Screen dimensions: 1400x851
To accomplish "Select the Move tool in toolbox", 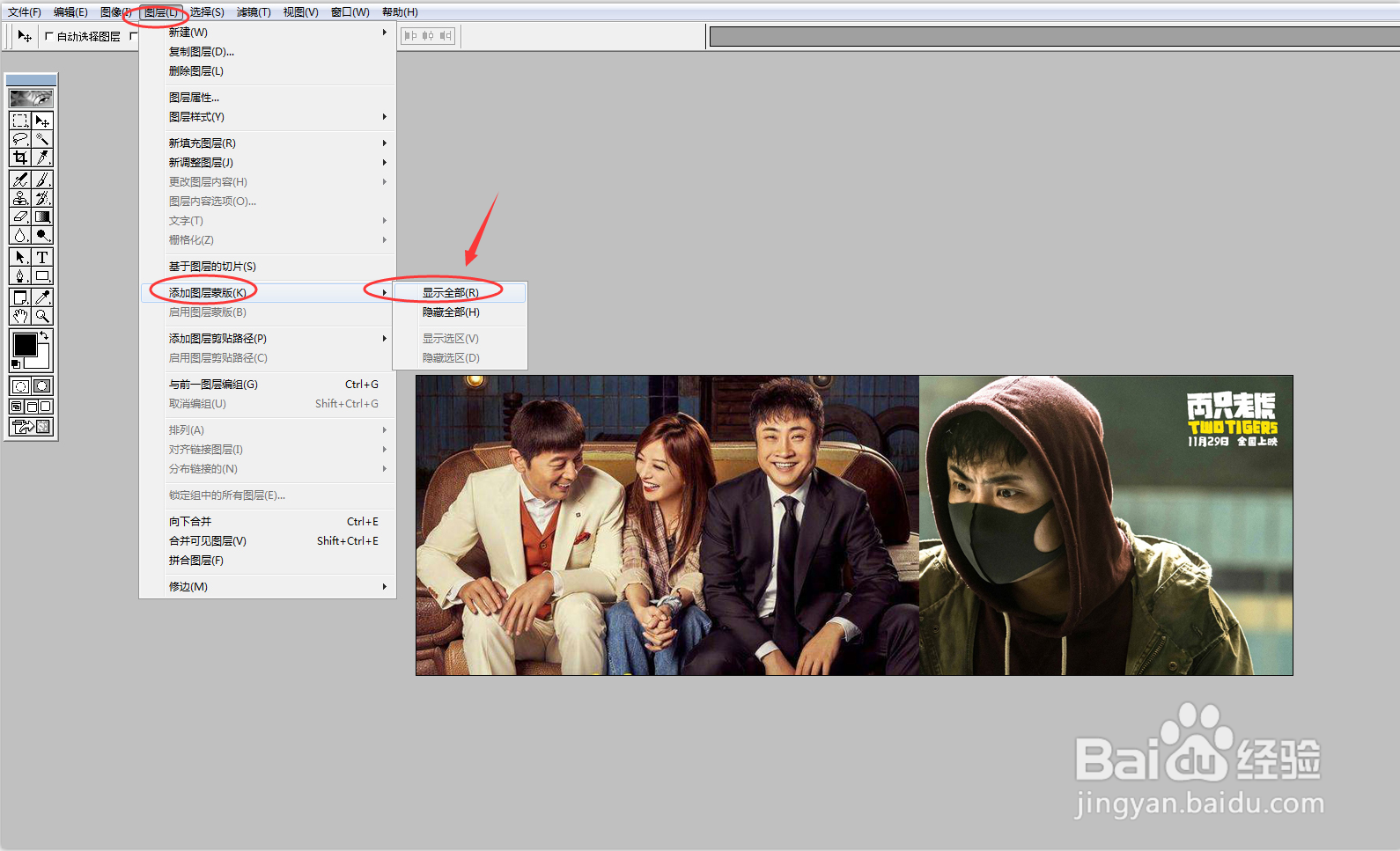I will tap(42, 121).
